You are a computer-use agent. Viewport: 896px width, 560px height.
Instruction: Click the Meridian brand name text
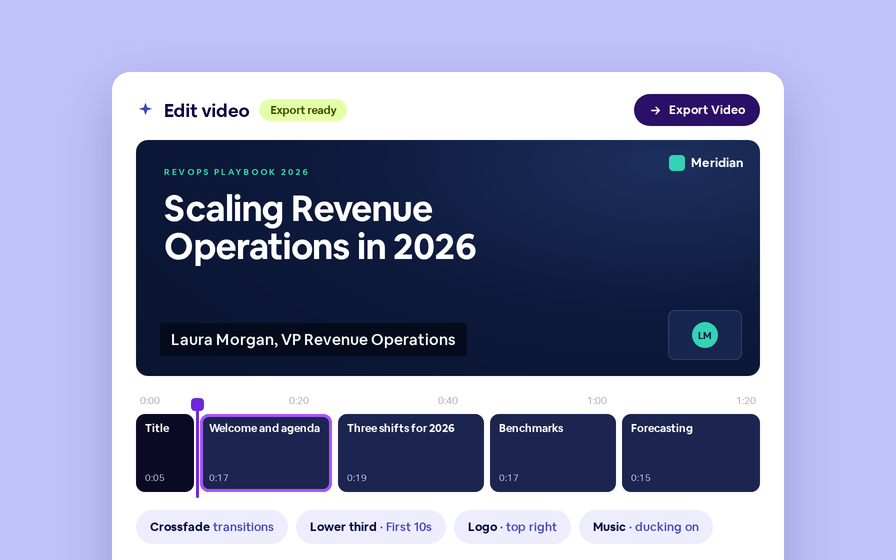coord(717,163)
